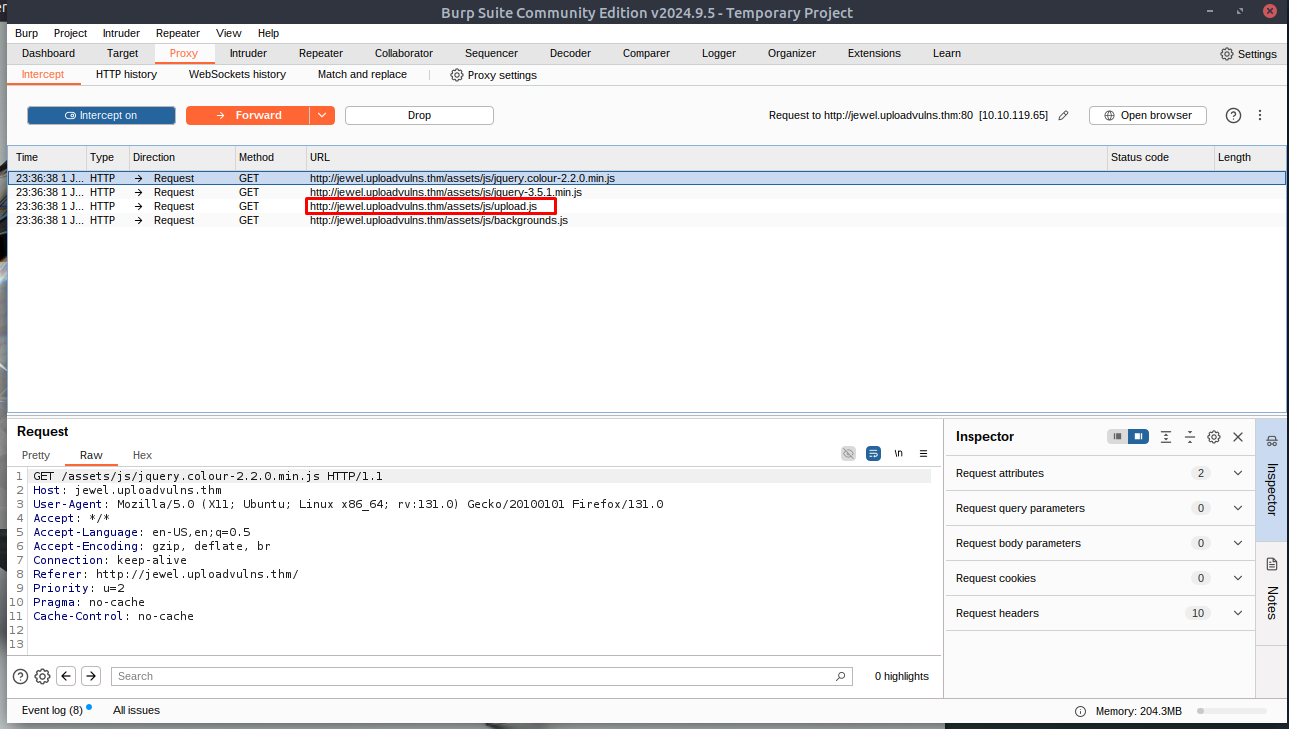This screenshot has height=729, width=1289.
Task: Select the backgrounds.js request row
Action: coord(647,220)
